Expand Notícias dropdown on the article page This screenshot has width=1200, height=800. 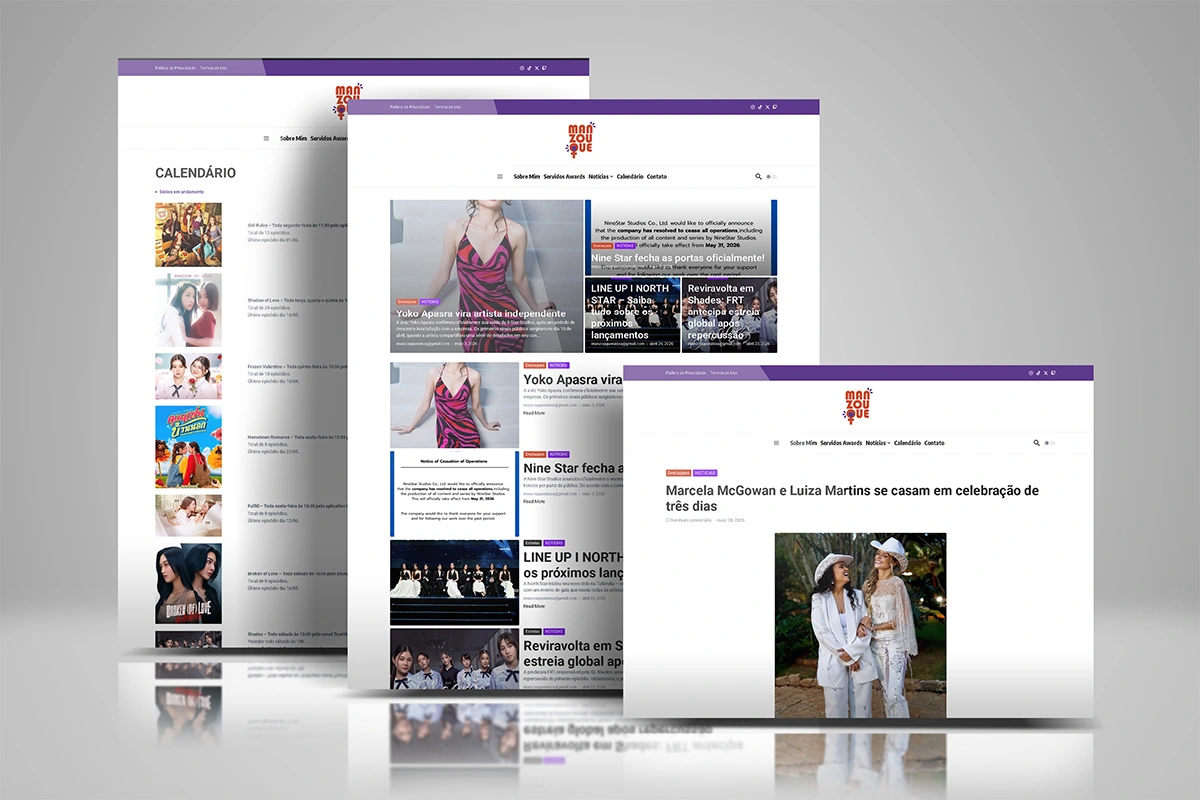879,443
